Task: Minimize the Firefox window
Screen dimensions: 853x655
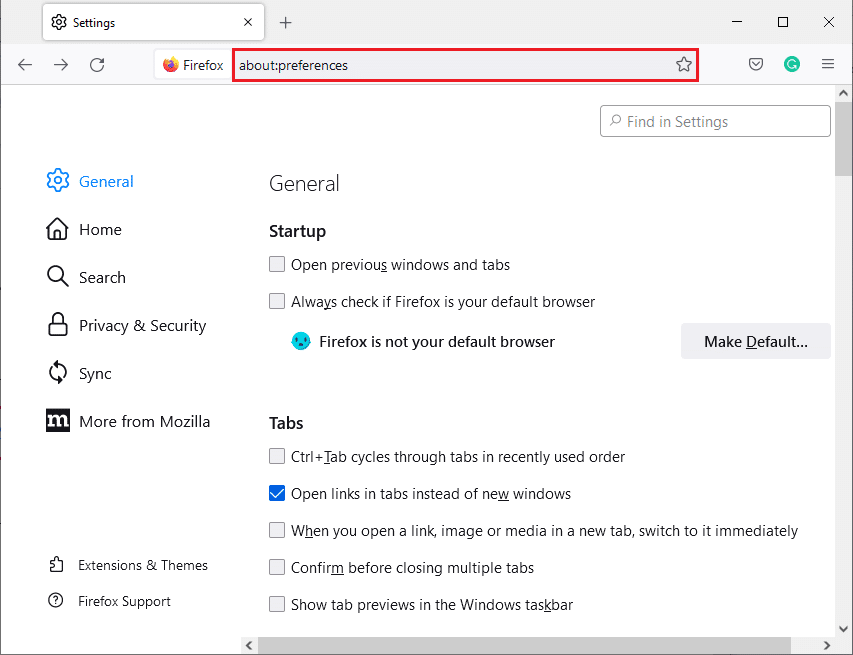Action: (737, 22)
